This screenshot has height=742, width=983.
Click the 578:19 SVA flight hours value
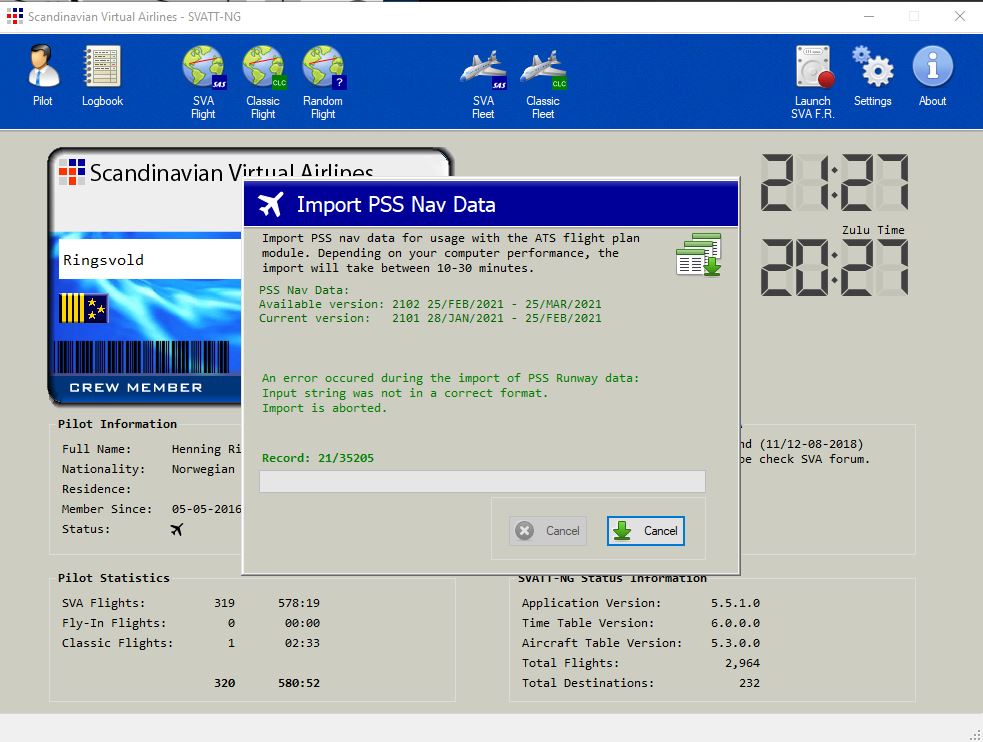click(299, 603)
